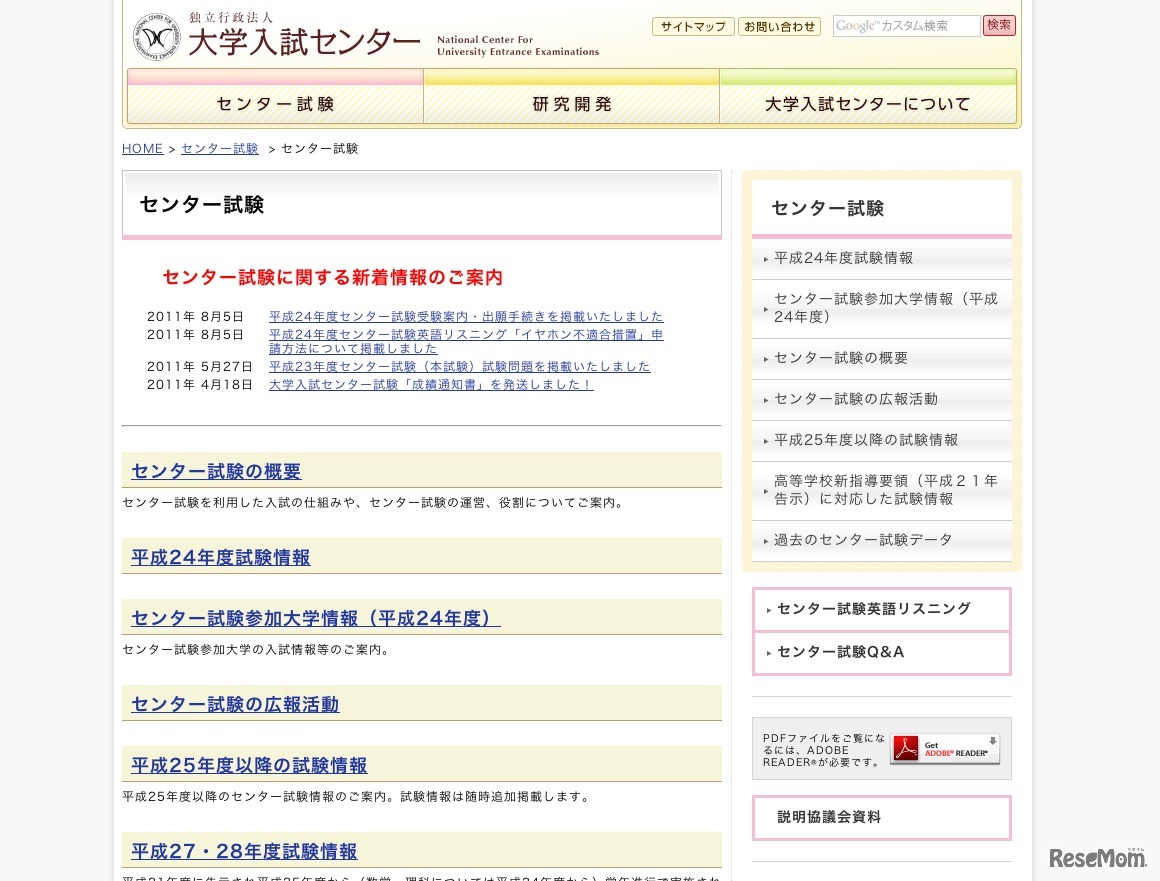Viewport: 1160px width, 881px height.
Task: Open the 説明協議会資料 panel
Action: (828, 817)
